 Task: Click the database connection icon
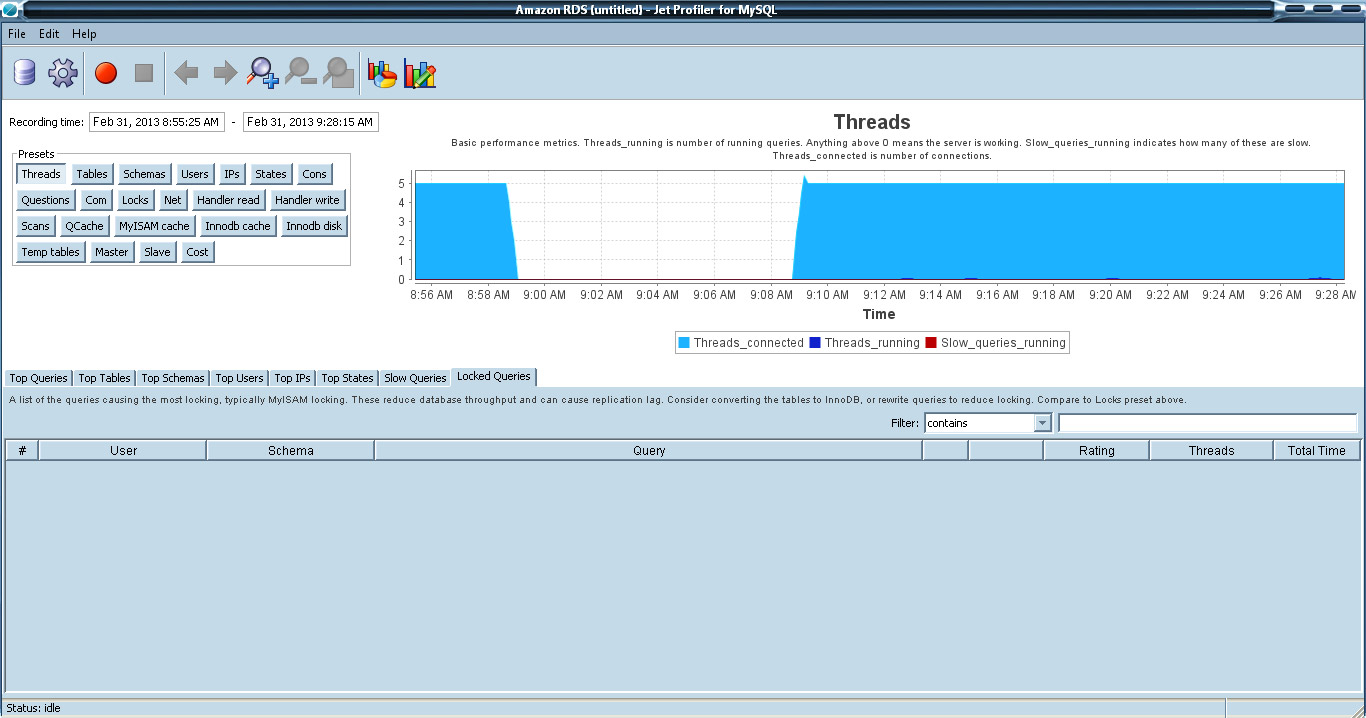[24, 72]
